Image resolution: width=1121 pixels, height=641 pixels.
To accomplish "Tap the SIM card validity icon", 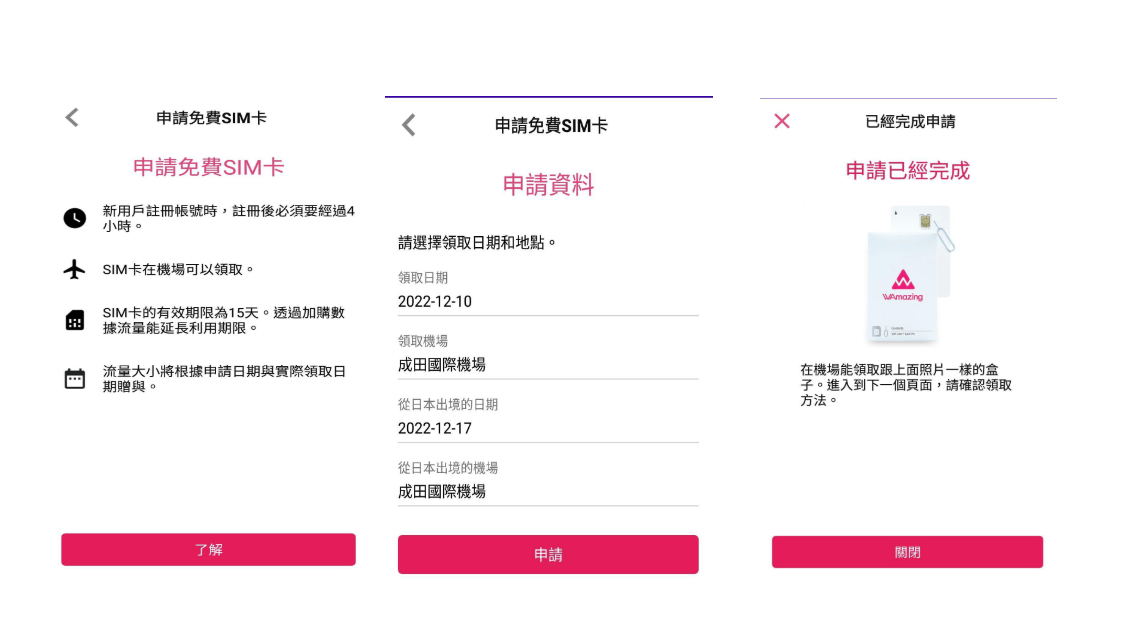I will tap(75, 320).
